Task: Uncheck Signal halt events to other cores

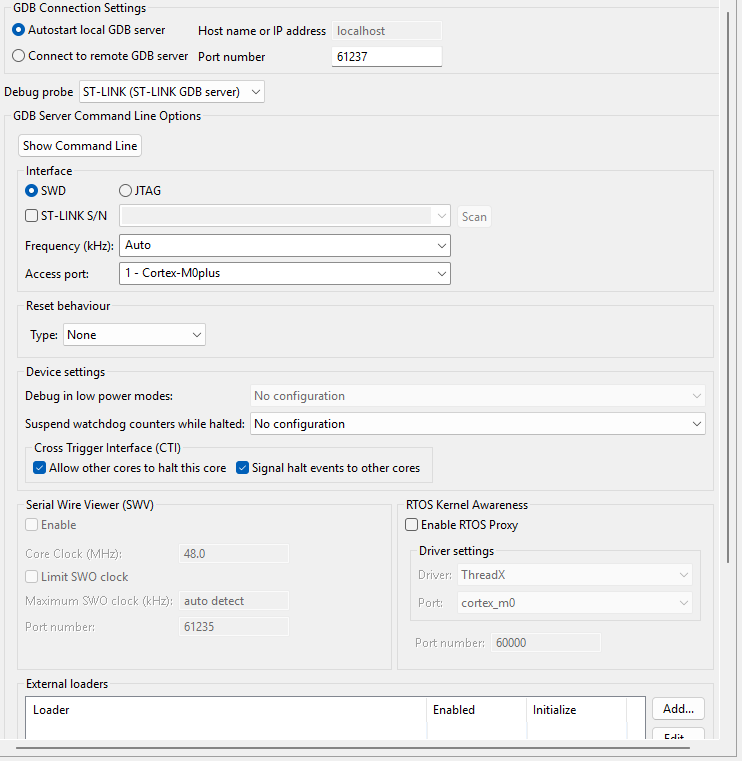Action: pyautogui.click(x=242, y=468)
